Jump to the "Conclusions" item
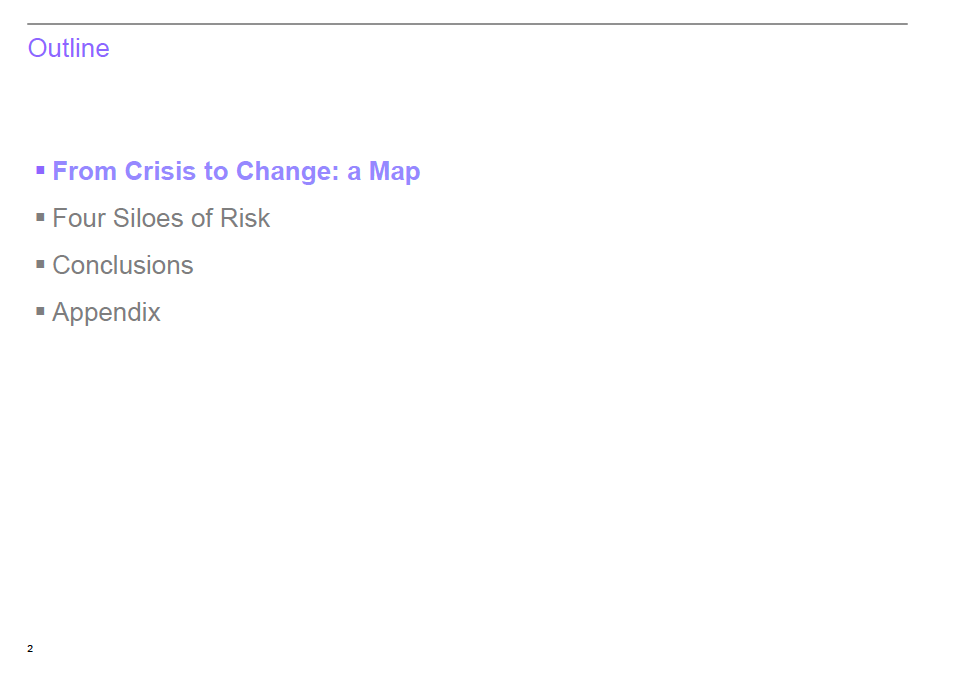Viewport: 965px width, 694px height. [122, 265]
